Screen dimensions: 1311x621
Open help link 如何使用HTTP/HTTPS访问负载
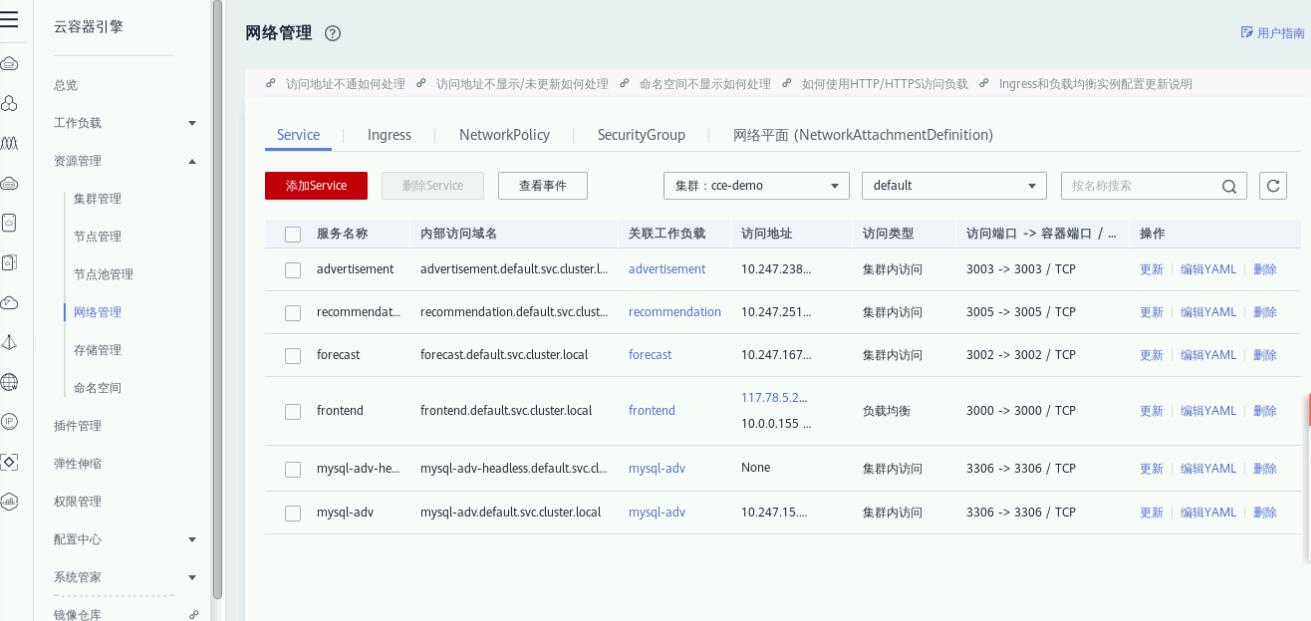[885, 84]
